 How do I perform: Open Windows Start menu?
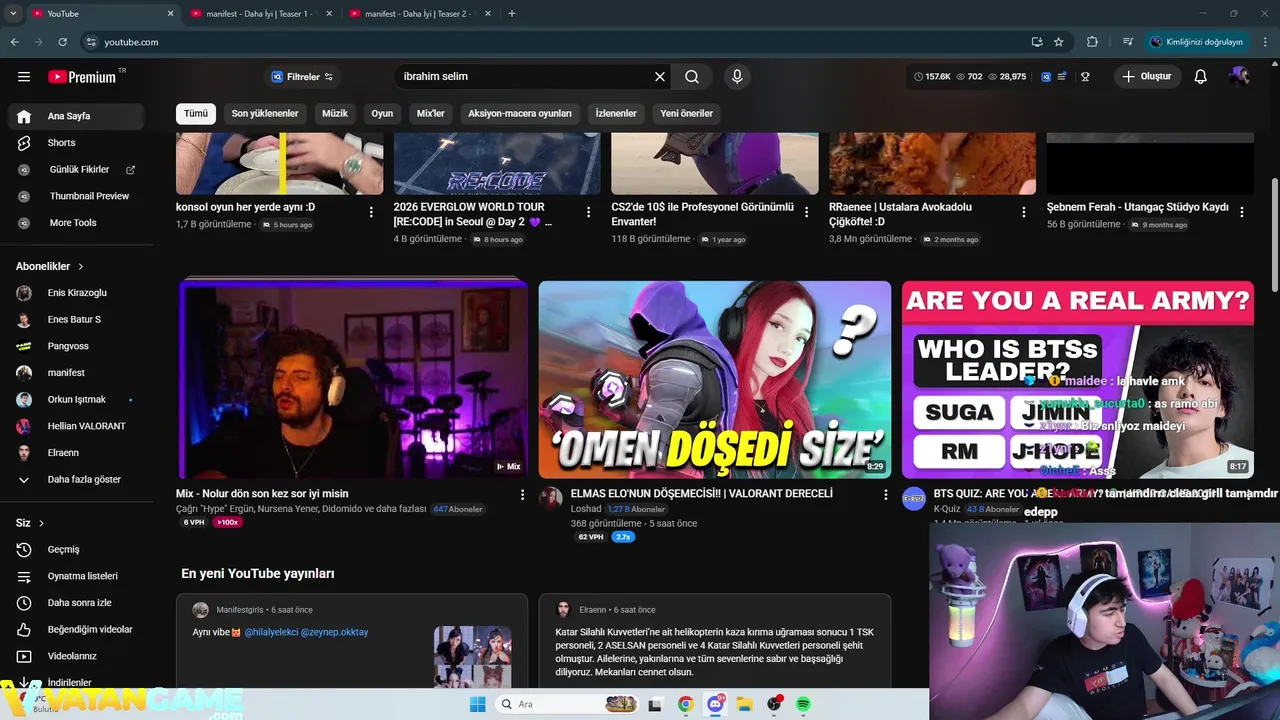[478, 705]
